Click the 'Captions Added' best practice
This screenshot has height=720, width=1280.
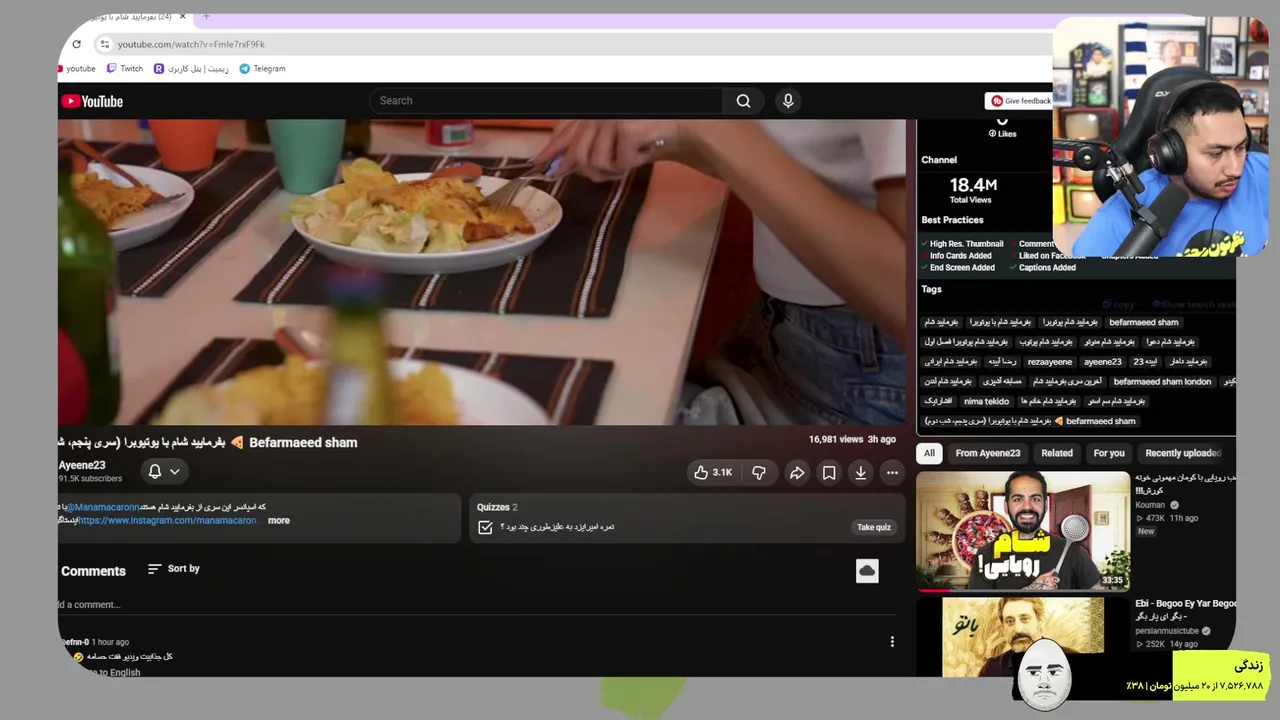[x=1047, y=268]
